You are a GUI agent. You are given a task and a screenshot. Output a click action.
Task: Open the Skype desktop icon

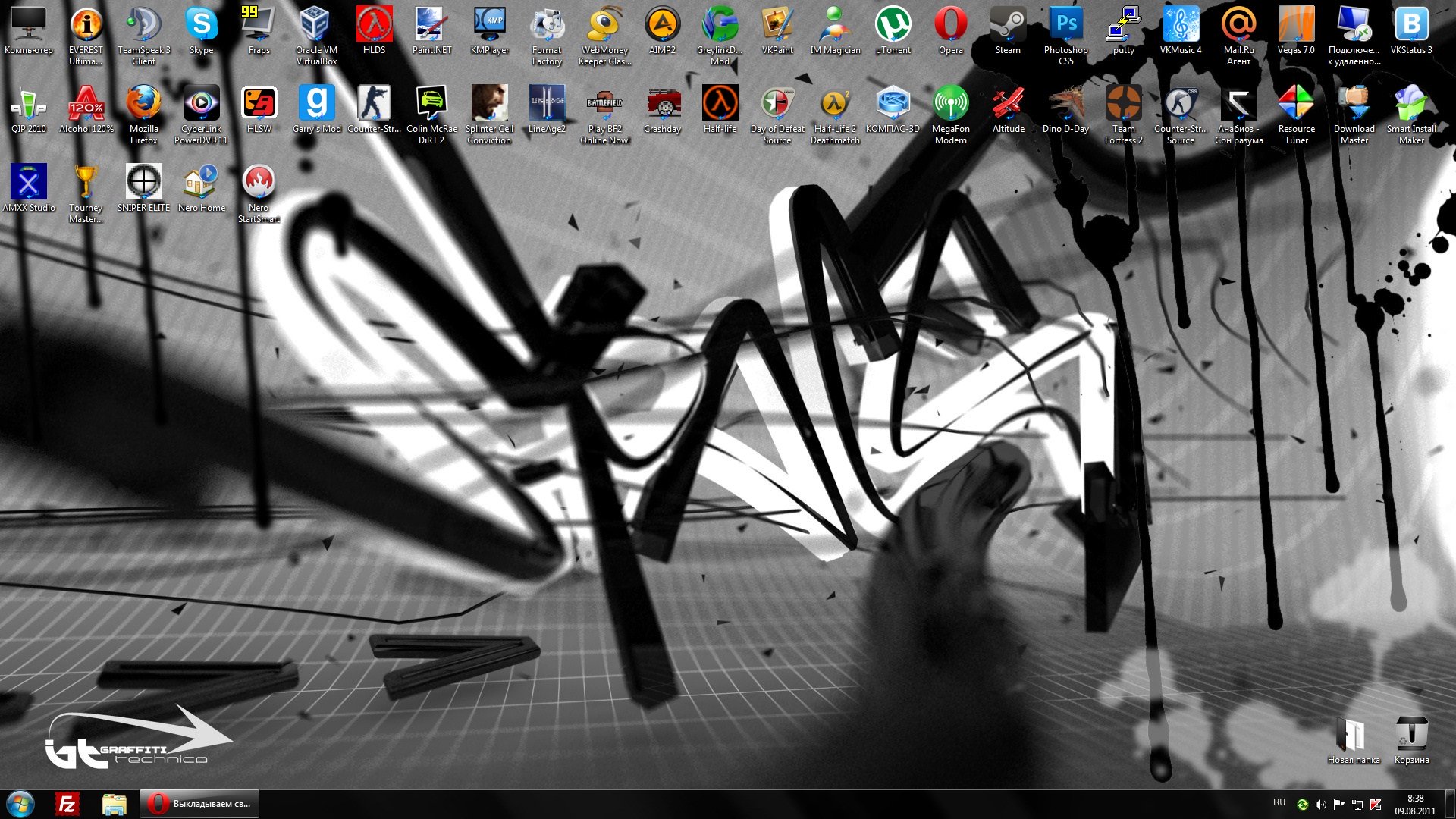click(x=201, y=32)
